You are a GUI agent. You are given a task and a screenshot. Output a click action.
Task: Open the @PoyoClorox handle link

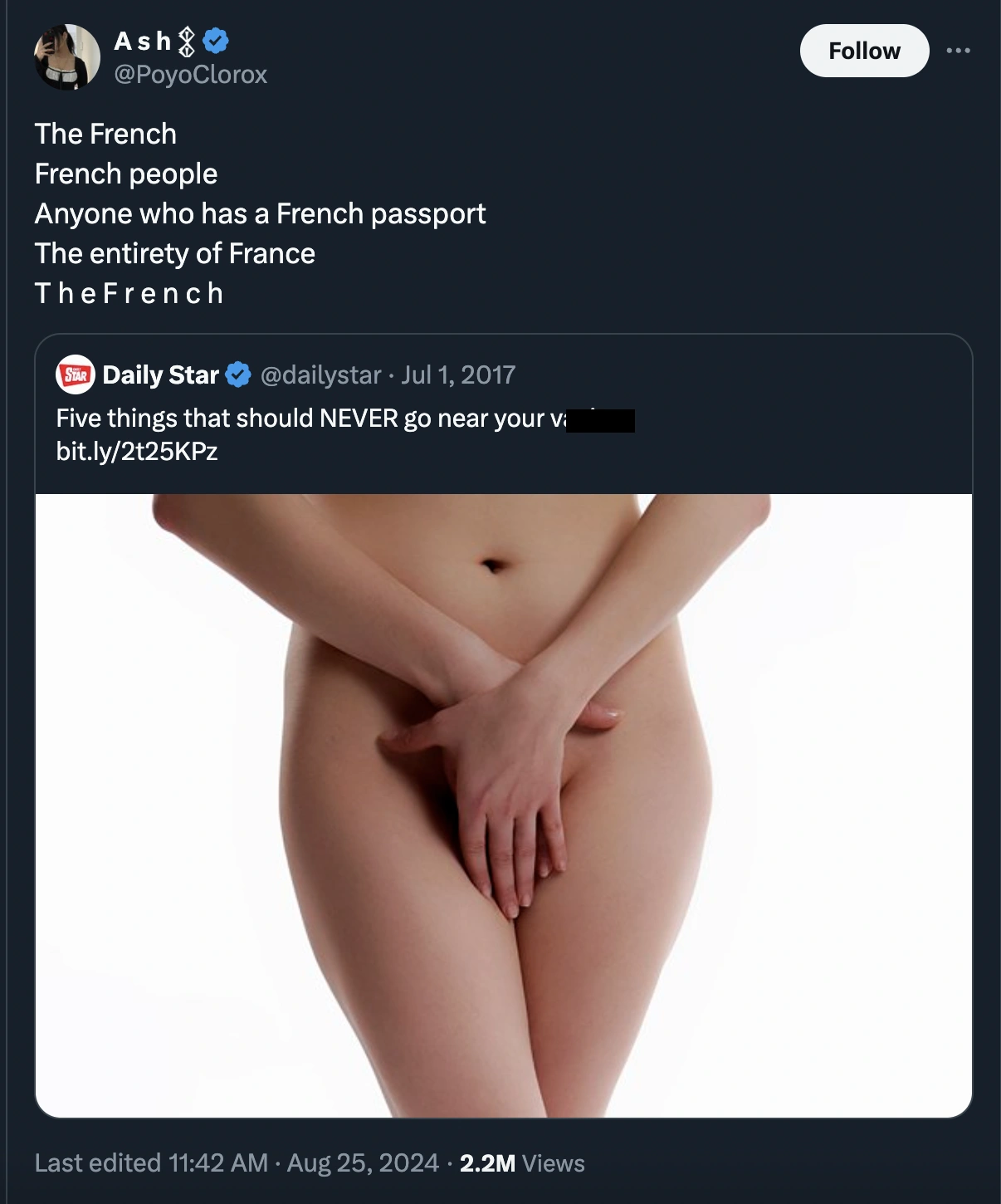[x=190, y=75]
